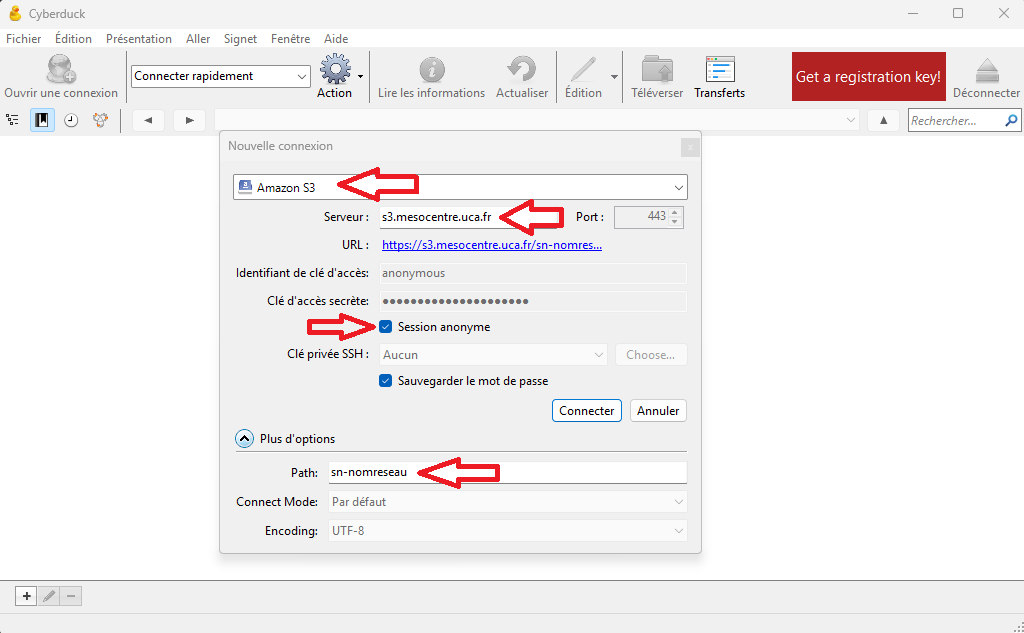Decrease the Port value stepper

676,222
